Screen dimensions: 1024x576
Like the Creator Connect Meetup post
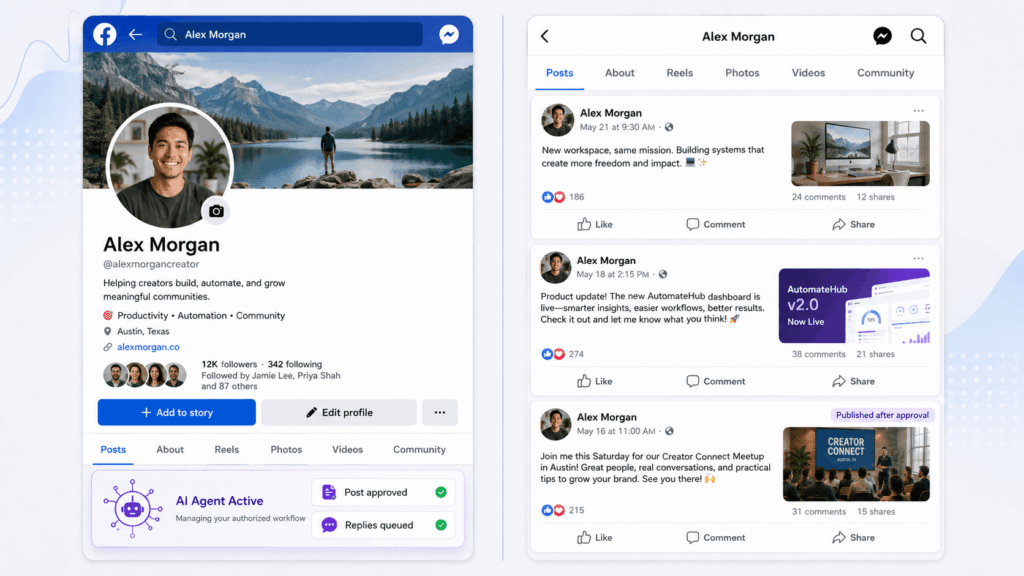tap(594, 537)
